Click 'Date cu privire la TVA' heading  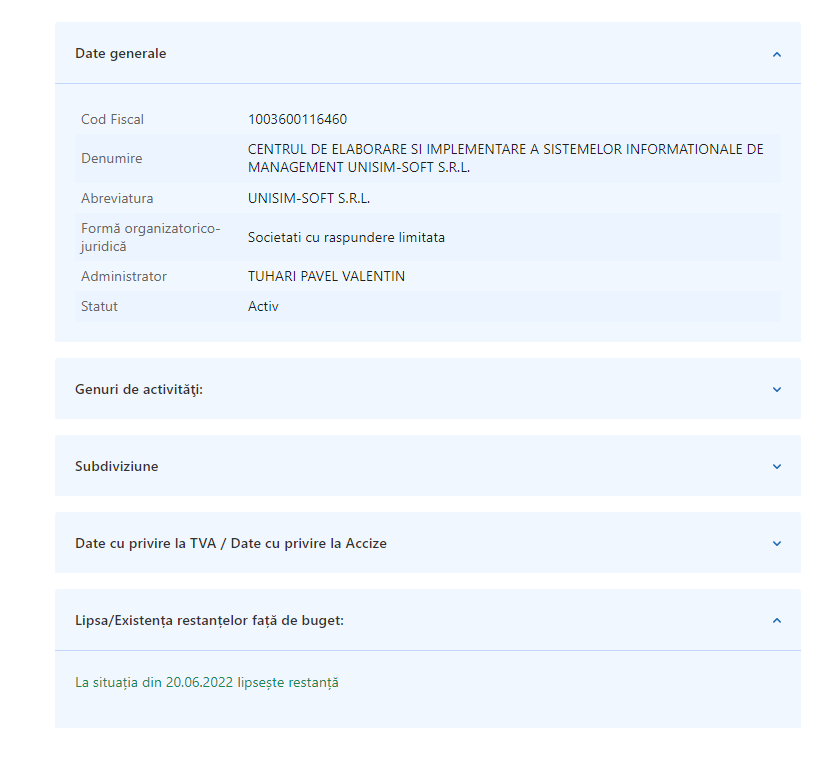point(231,544)
